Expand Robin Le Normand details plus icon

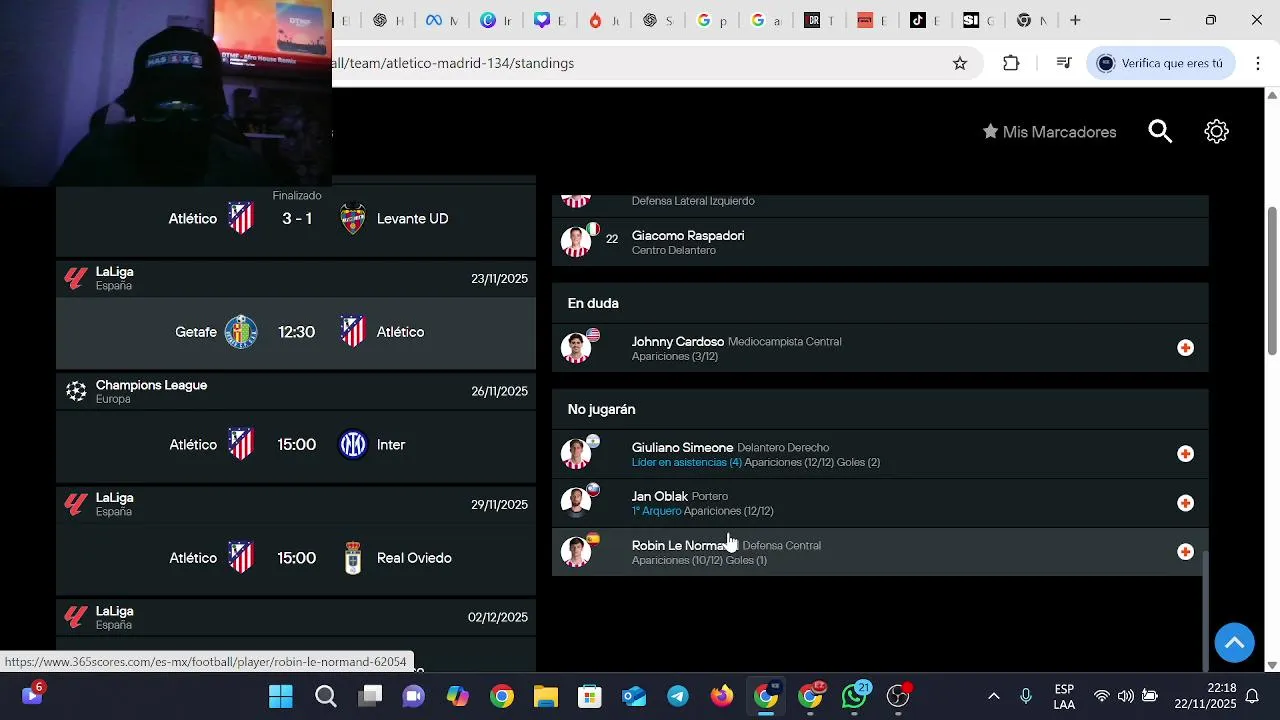(1185, 552)
